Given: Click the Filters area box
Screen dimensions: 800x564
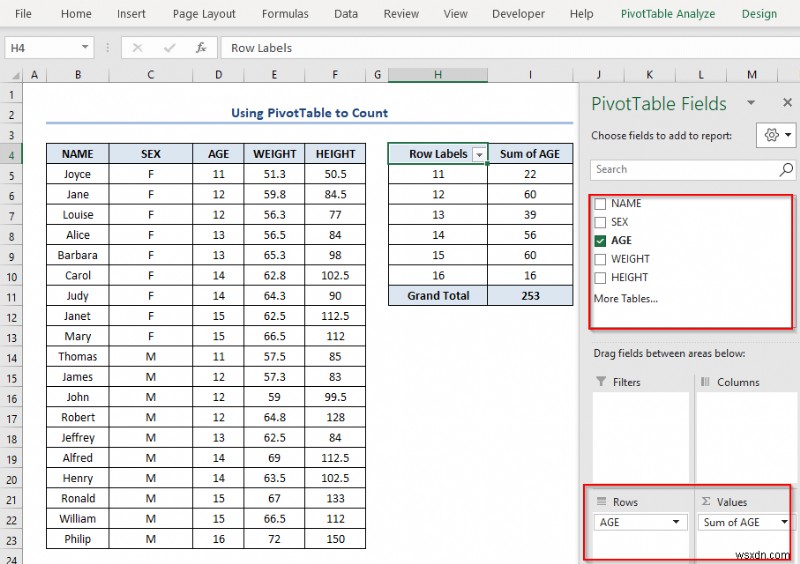Looking at the screenshot, I should point(641,437).
